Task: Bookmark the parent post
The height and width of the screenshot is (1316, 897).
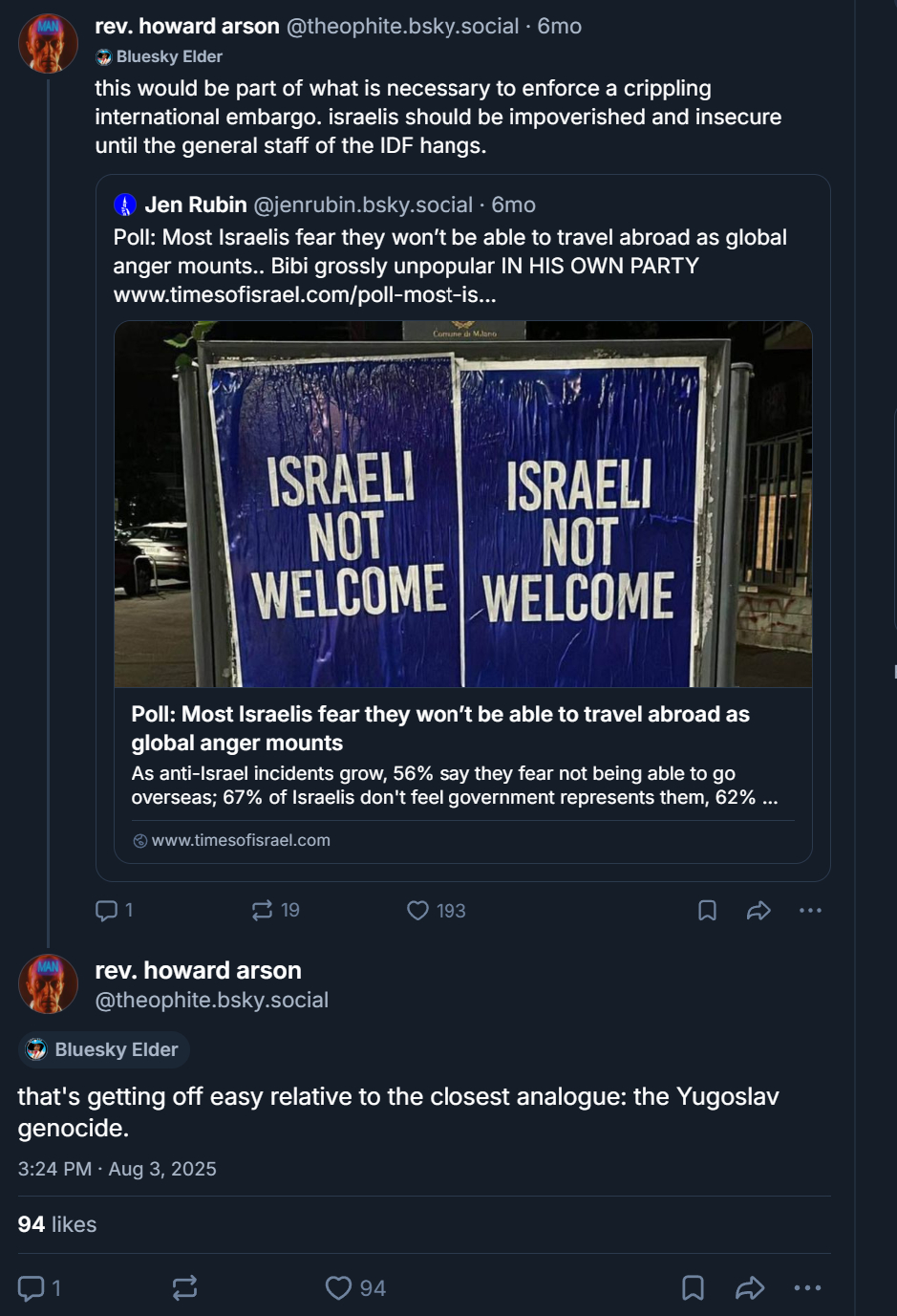Action: click(707, 911)
